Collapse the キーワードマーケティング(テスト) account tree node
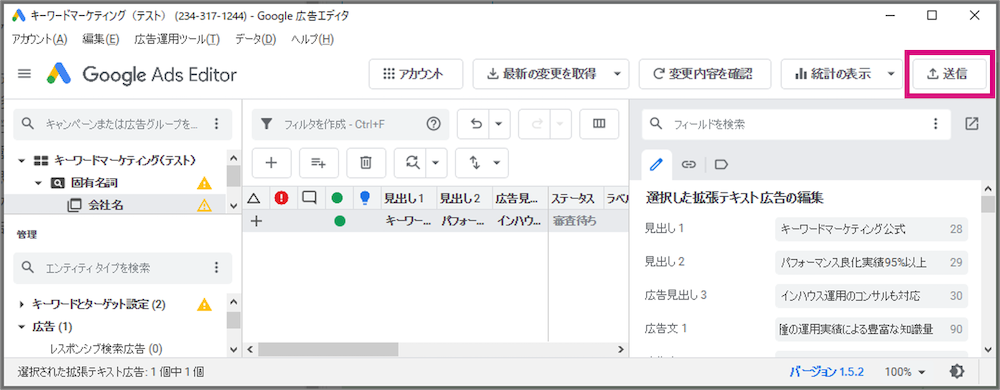1000x390 pixels. click(x=21, y=160)
